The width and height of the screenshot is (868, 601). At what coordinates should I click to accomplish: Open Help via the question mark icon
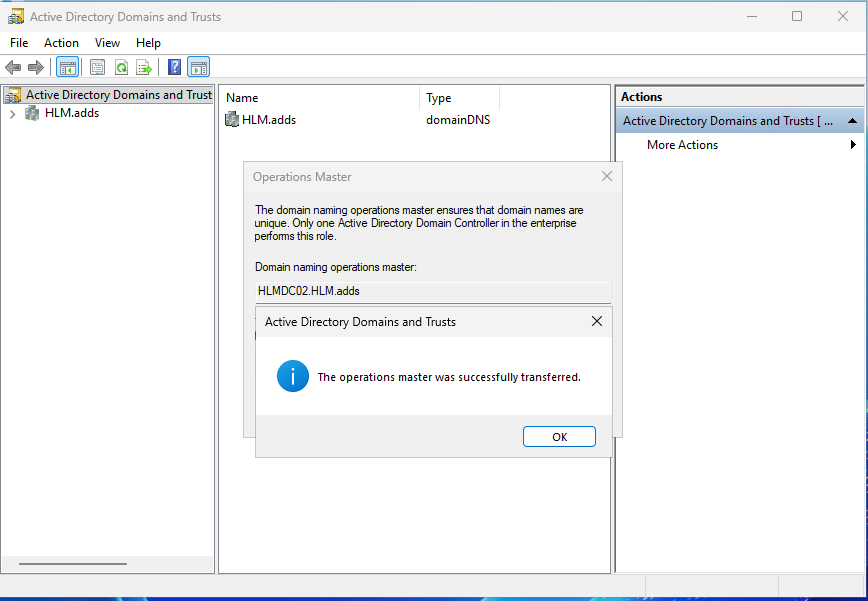click(174, 67)
